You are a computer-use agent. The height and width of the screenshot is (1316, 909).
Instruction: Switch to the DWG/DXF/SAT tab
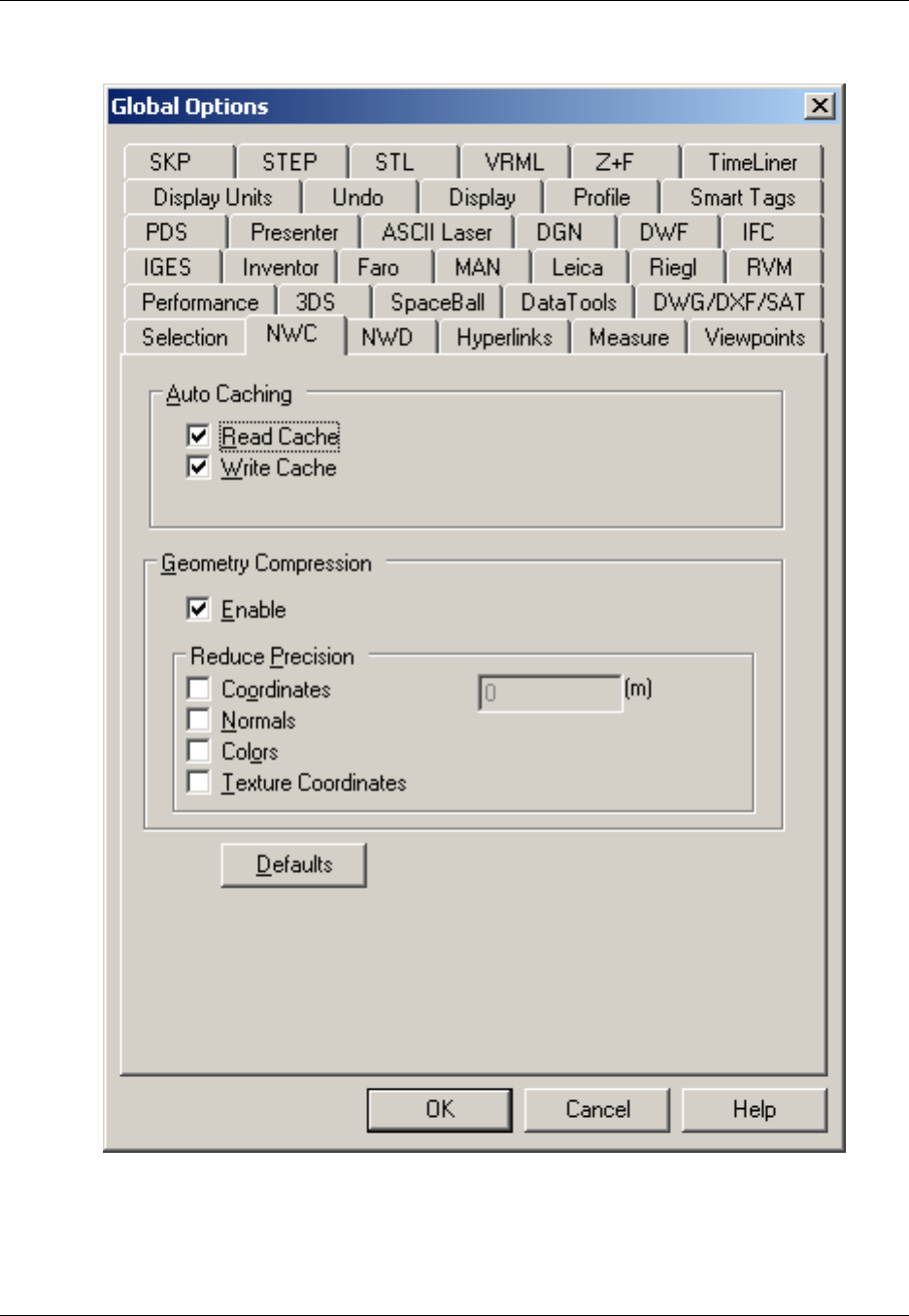tap(729, 302)
